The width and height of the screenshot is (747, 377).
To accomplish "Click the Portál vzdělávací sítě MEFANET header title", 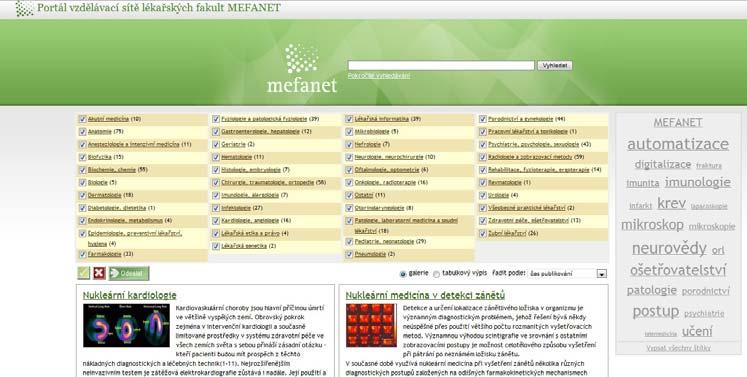I will 159,8.
